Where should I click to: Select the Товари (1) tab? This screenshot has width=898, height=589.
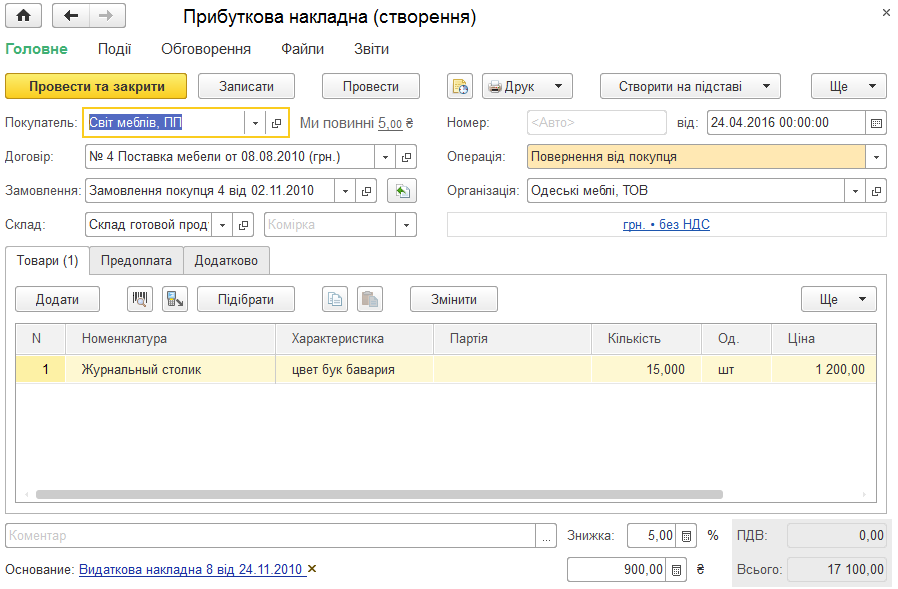(x=48, y=261)
